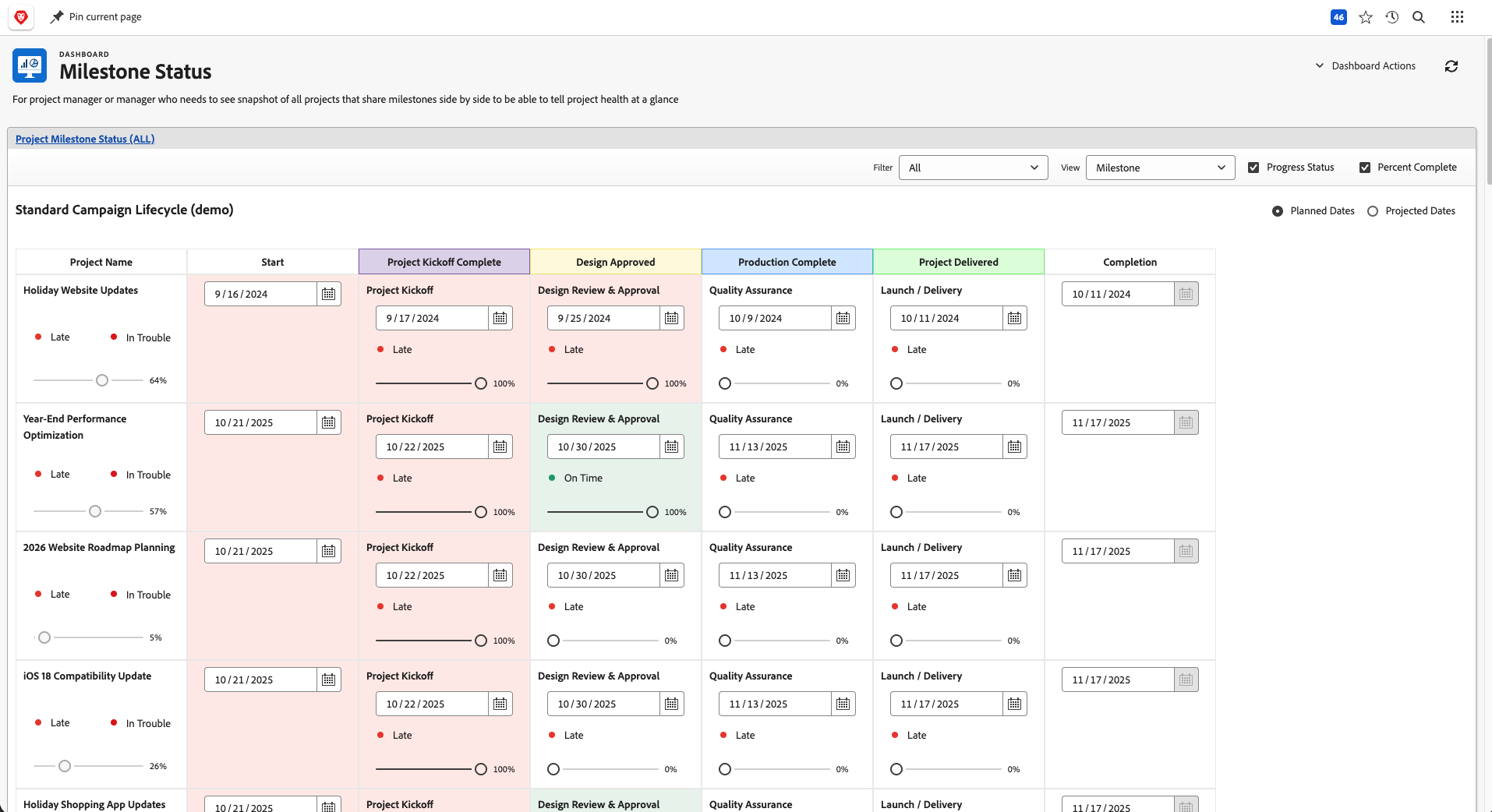The image size is (1492, 812).
Task: Open the recent history clock icon
Action: coord(1392,17)
